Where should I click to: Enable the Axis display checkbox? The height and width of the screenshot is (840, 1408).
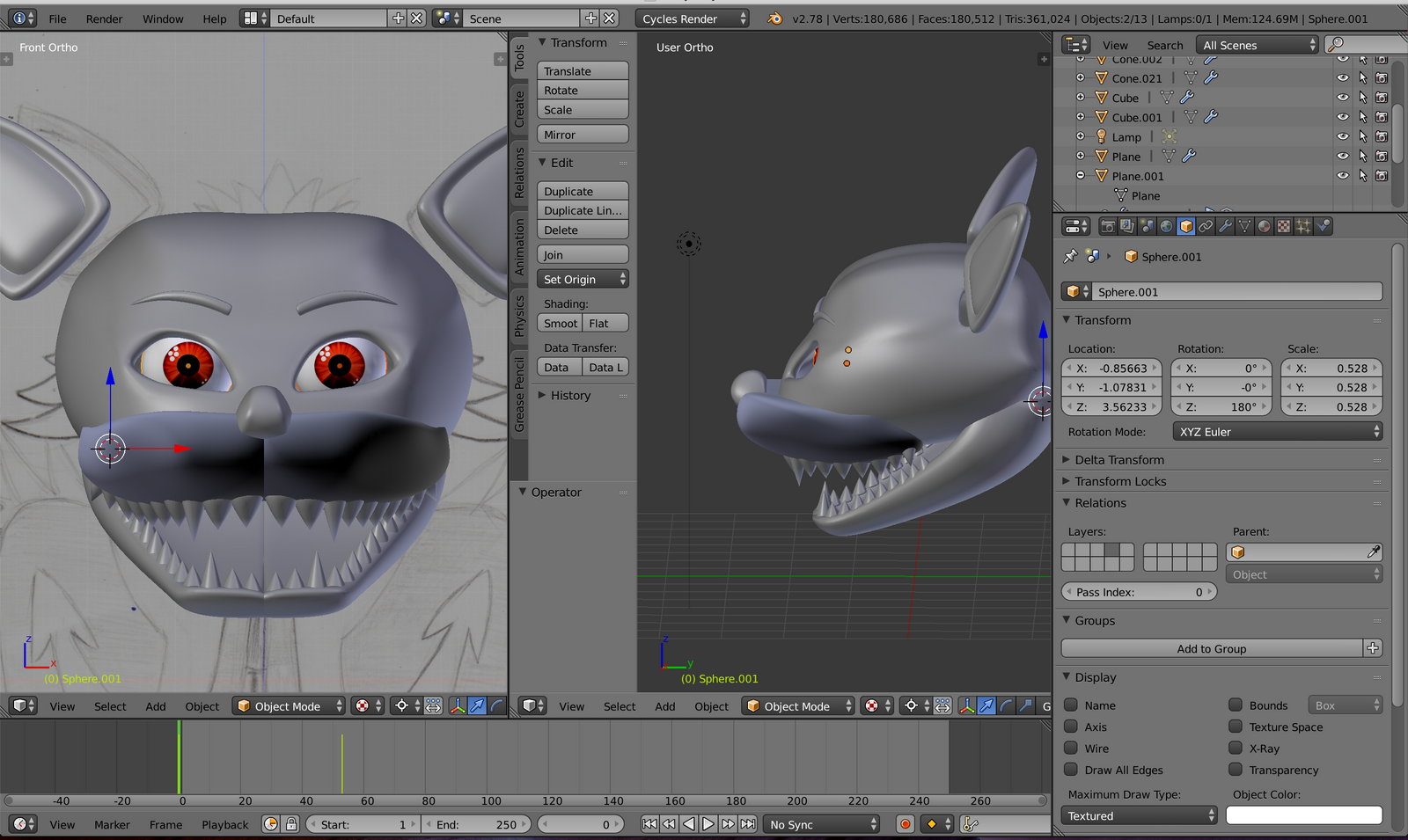pyautogui.click(x=1071, y=727)
